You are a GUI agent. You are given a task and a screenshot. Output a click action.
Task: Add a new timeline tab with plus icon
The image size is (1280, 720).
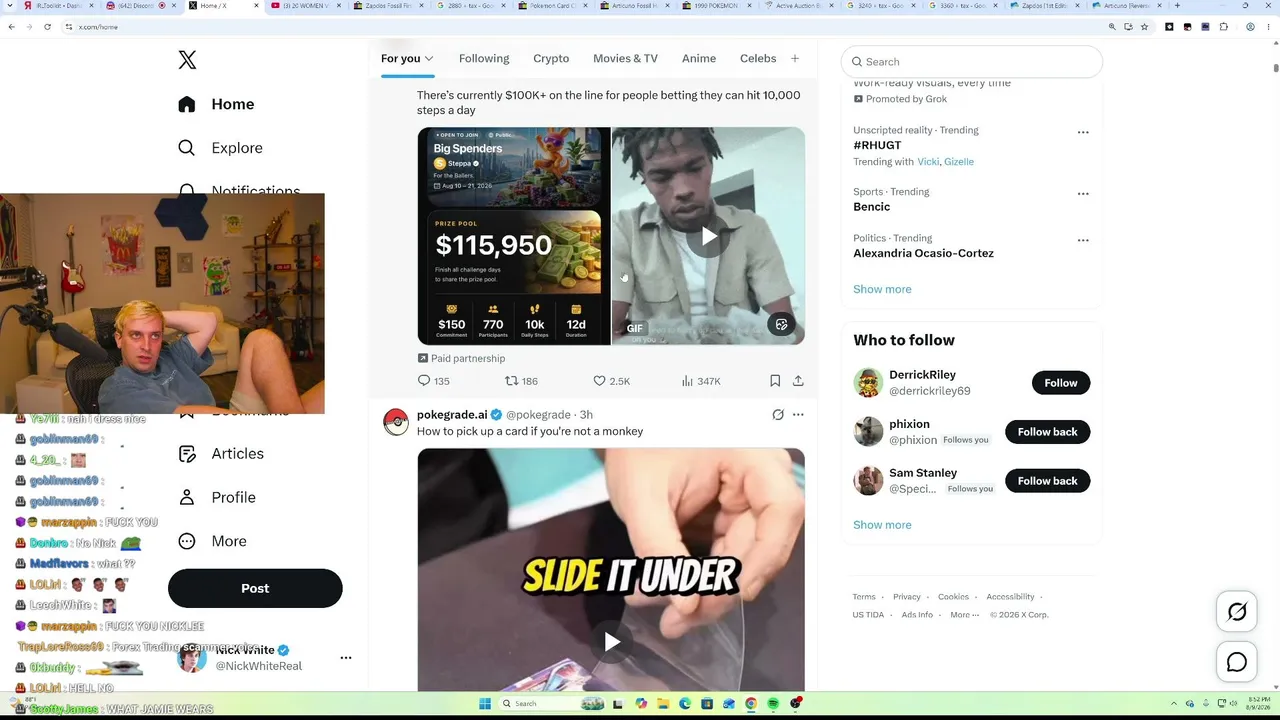pos(795,59)
